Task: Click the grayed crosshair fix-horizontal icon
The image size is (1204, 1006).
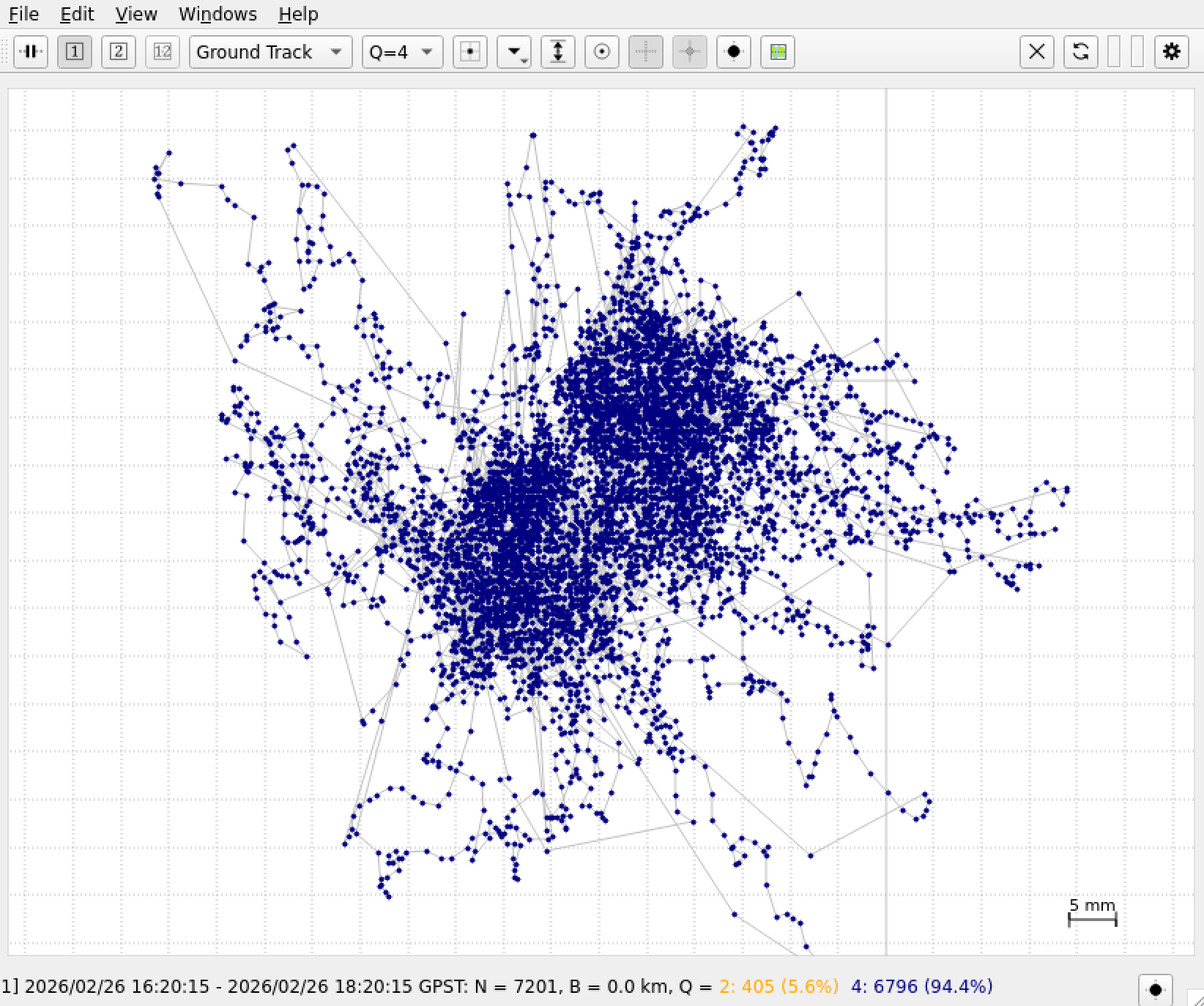Action: 646,52
